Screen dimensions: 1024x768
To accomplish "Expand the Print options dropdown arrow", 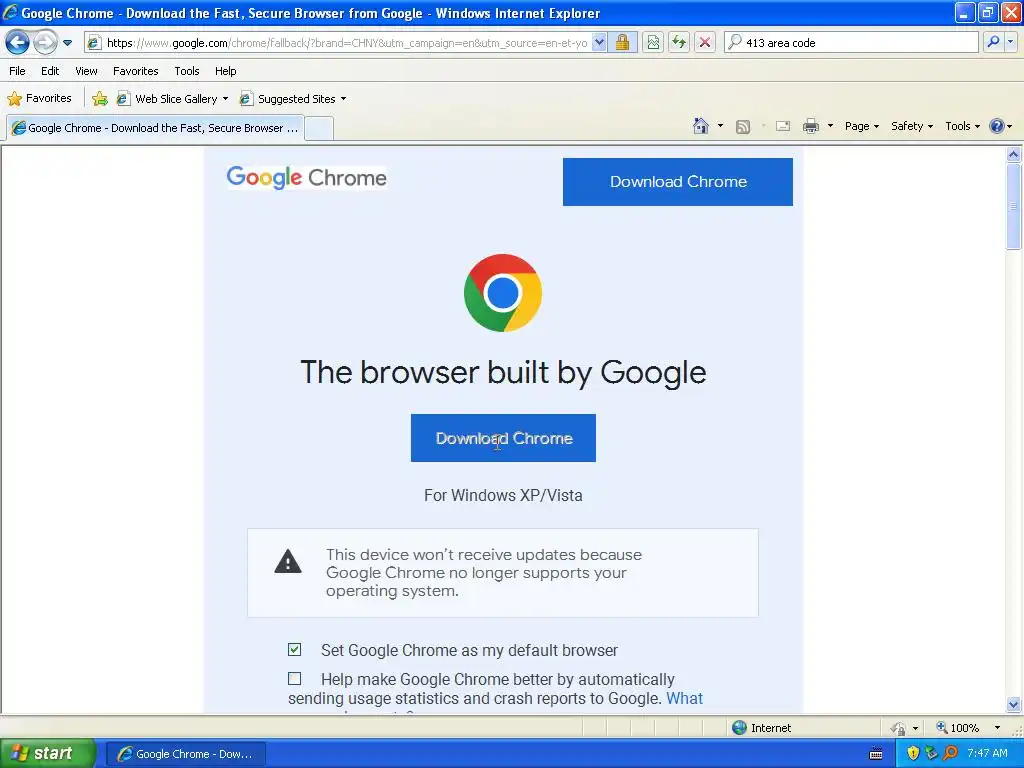I will click(x=830, y=126).
